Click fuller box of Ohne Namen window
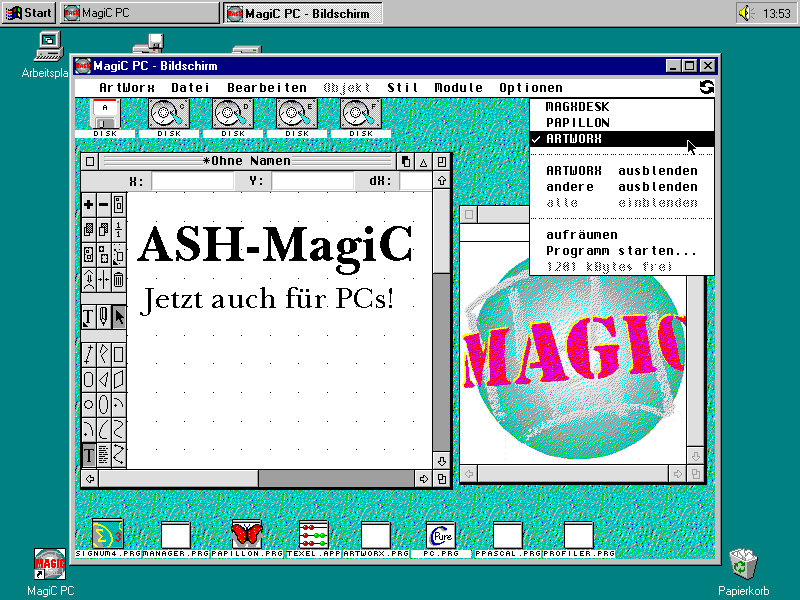This screenshot has width=800, height=600. (441, 162)
